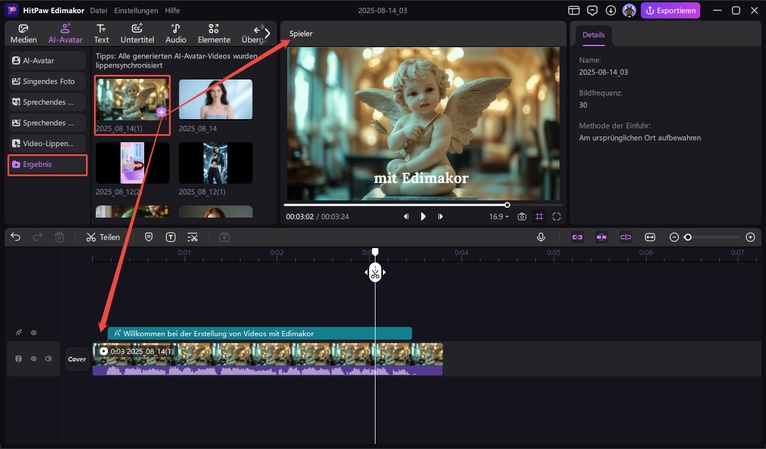
Task: Select Singendes Foto in the sidebar
Action: (47, 81)
